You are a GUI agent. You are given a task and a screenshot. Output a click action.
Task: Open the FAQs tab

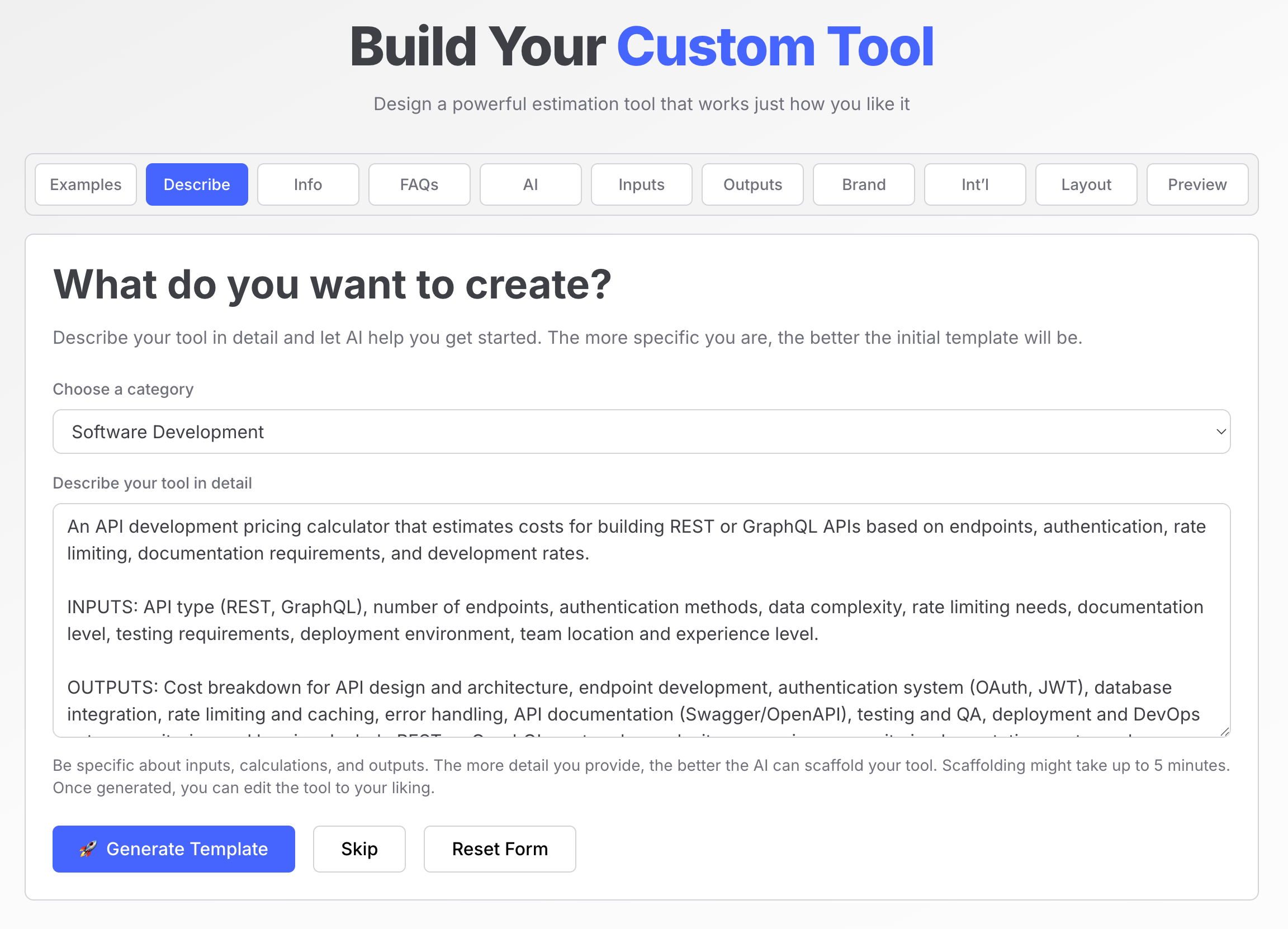tap(419, 184)
